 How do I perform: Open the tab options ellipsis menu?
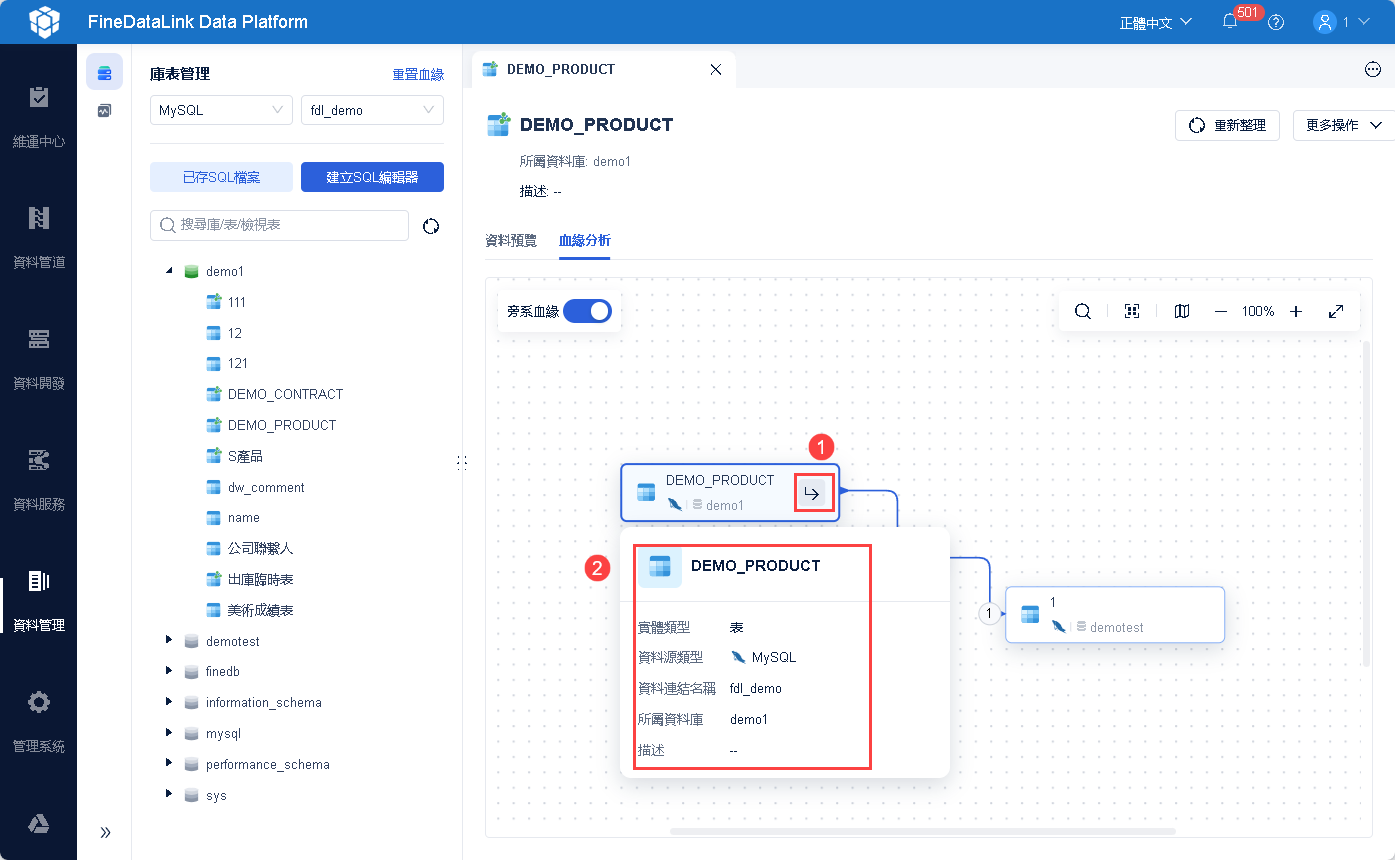[1373, 69]
